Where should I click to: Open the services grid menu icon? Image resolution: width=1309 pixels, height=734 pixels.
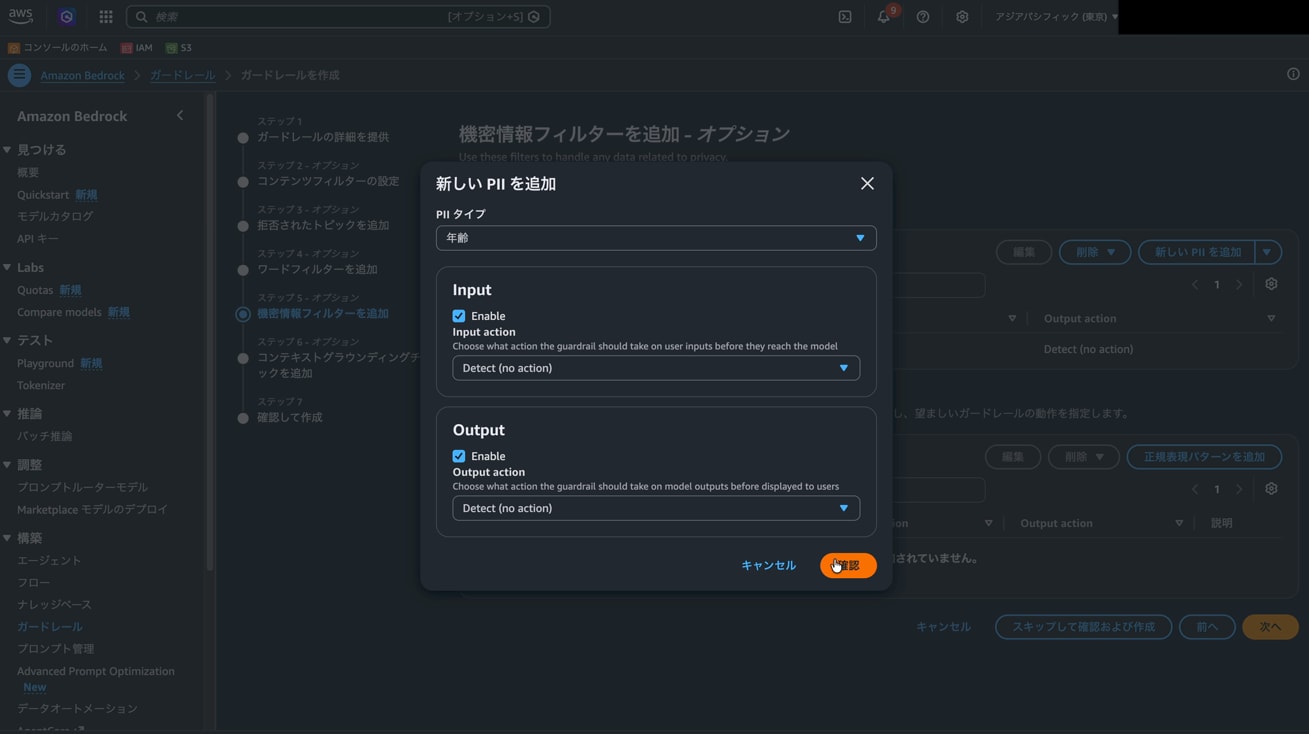(x=106, y=17)
